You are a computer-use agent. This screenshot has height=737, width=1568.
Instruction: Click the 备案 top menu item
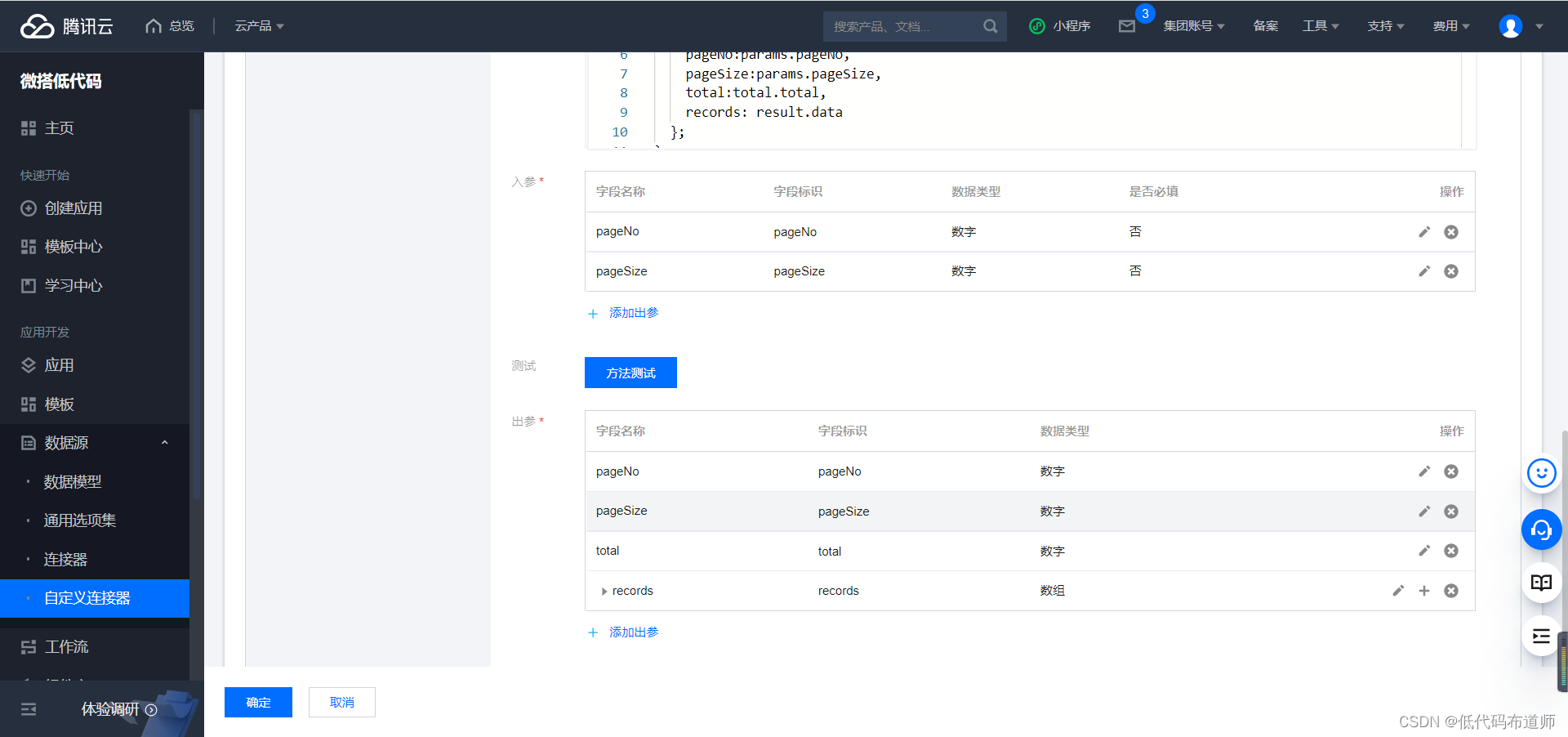point(1266,26)
